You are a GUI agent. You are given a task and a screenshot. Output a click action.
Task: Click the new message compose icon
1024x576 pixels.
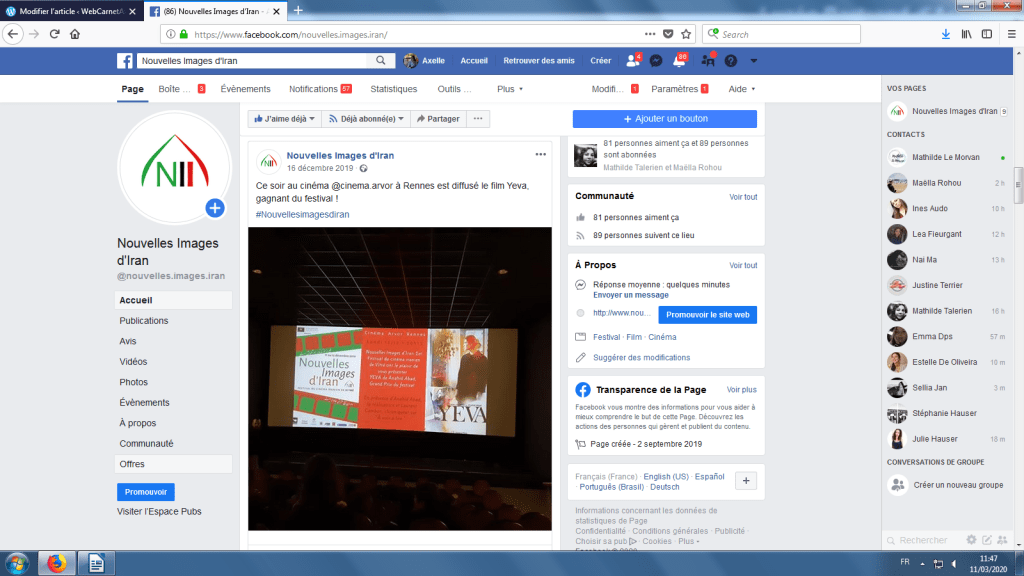point(987,540)
